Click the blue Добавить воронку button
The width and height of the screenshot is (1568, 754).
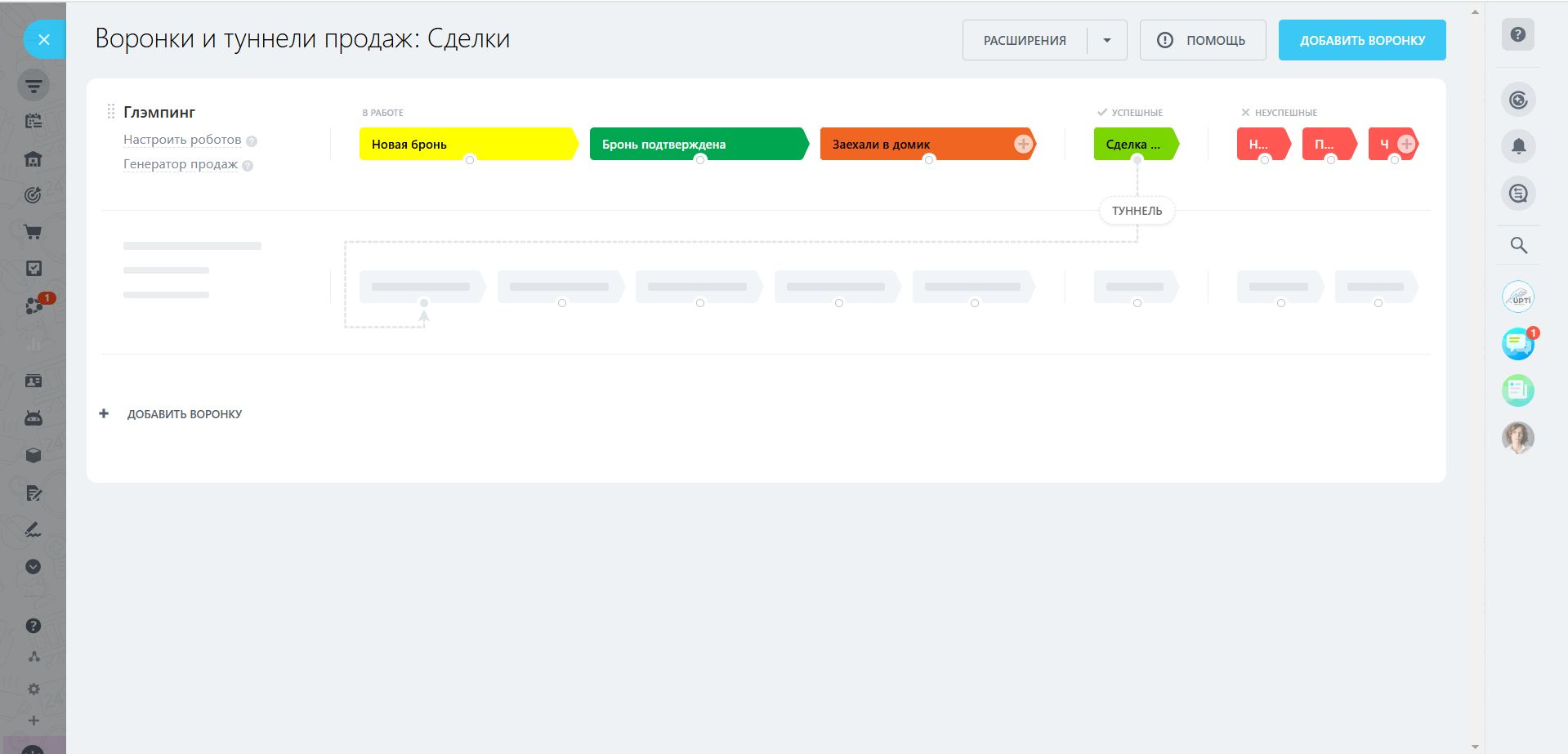click(x=1362, y=40)
